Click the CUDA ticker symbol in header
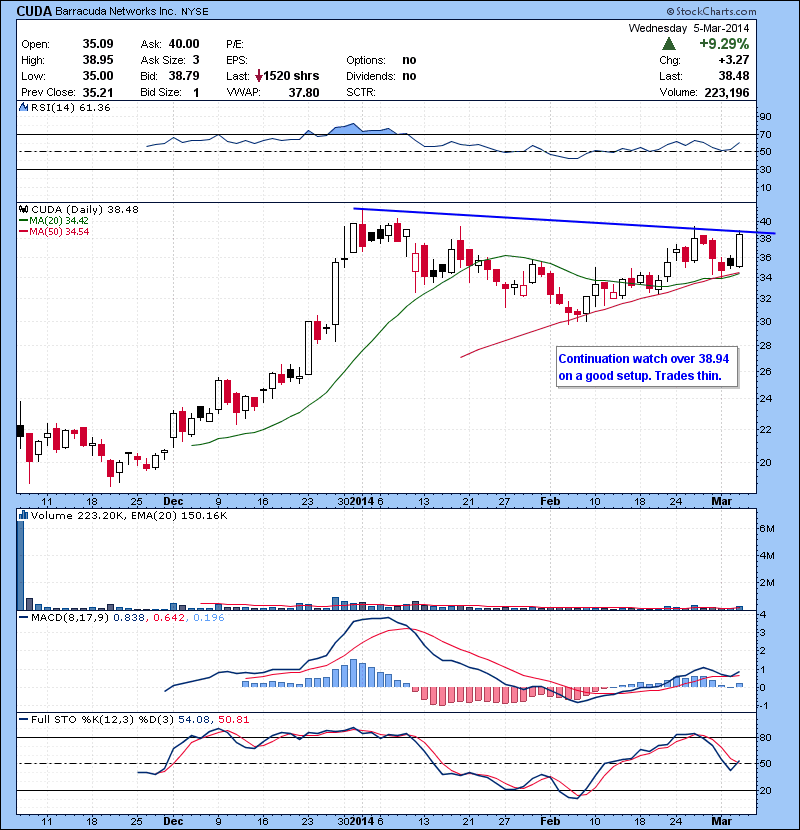 [x=34, y=11]
